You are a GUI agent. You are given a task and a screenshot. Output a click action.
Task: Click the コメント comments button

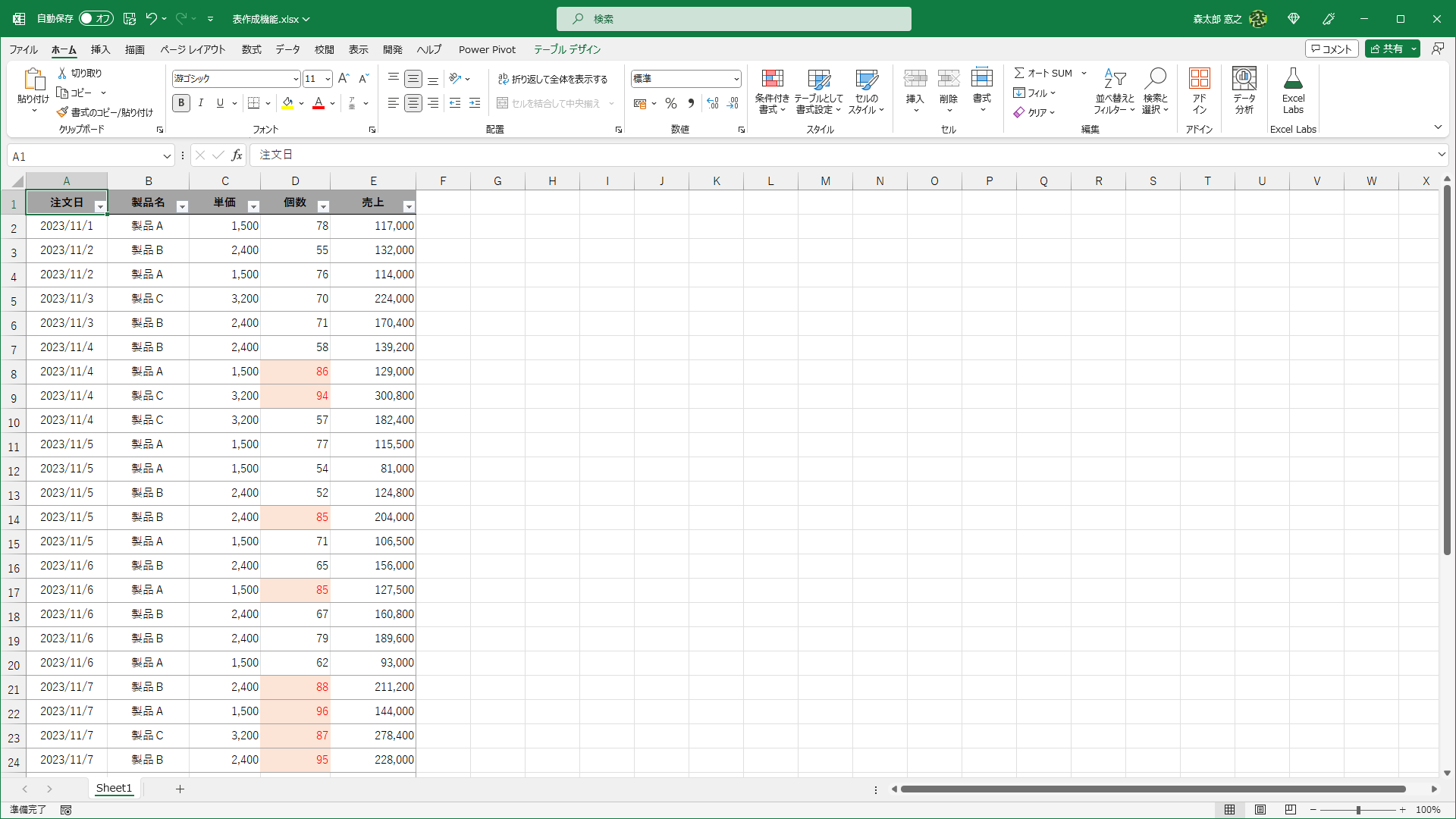pyautogui.click(x=1331, y=49)
